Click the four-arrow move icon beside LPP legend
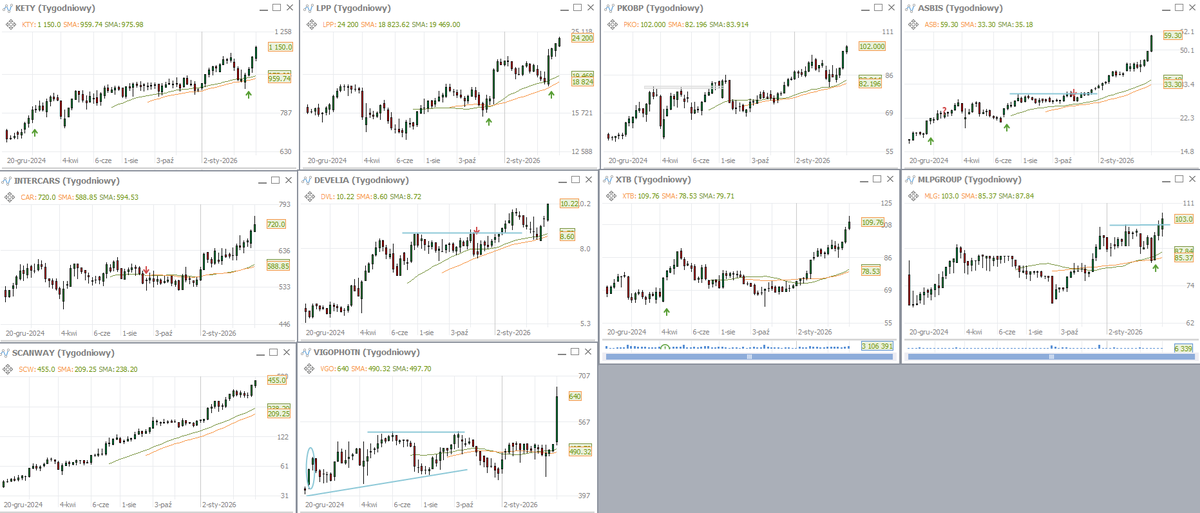 310,24
